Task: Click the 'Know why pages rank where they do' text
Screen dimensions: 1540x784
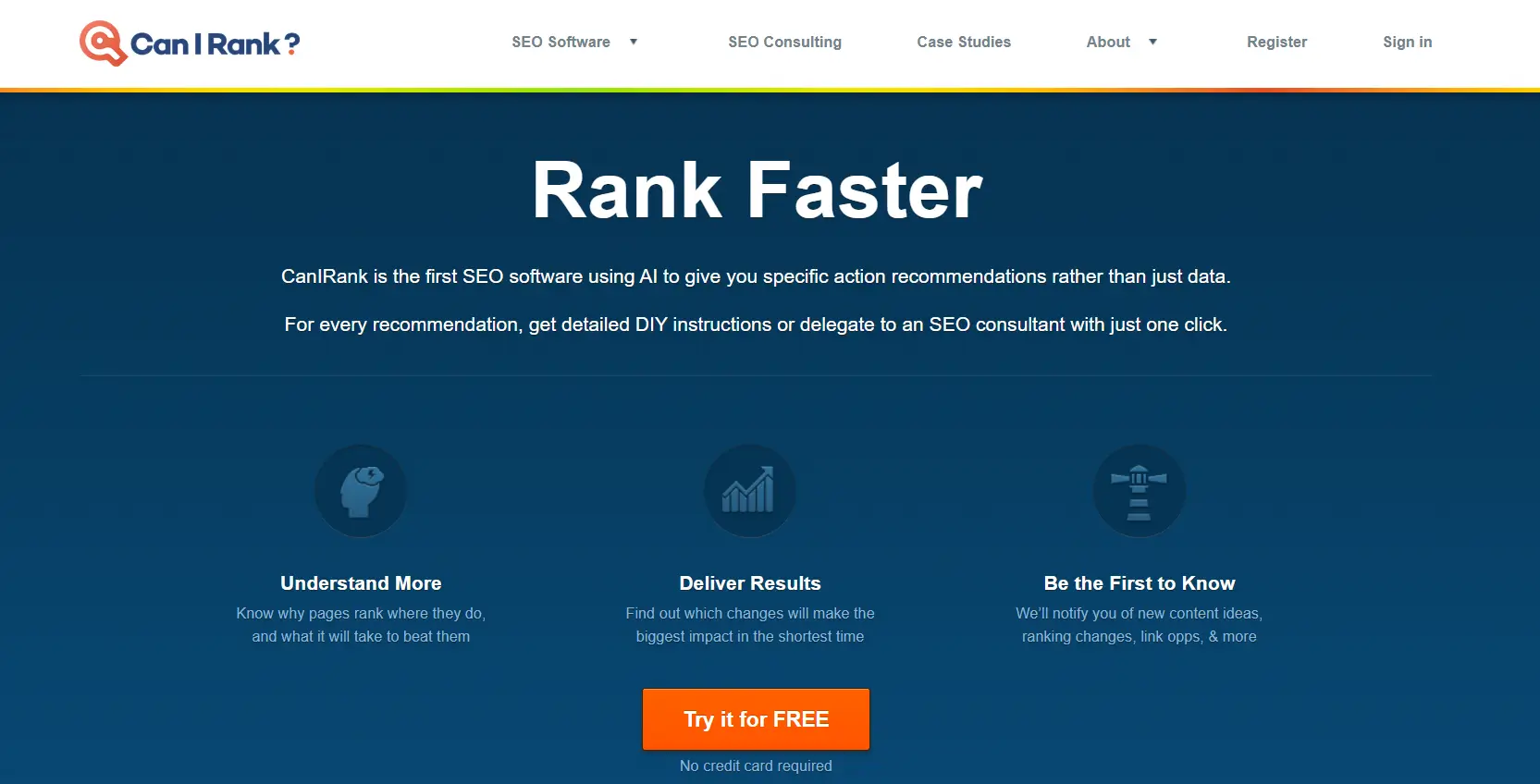Action: point(361,613)
